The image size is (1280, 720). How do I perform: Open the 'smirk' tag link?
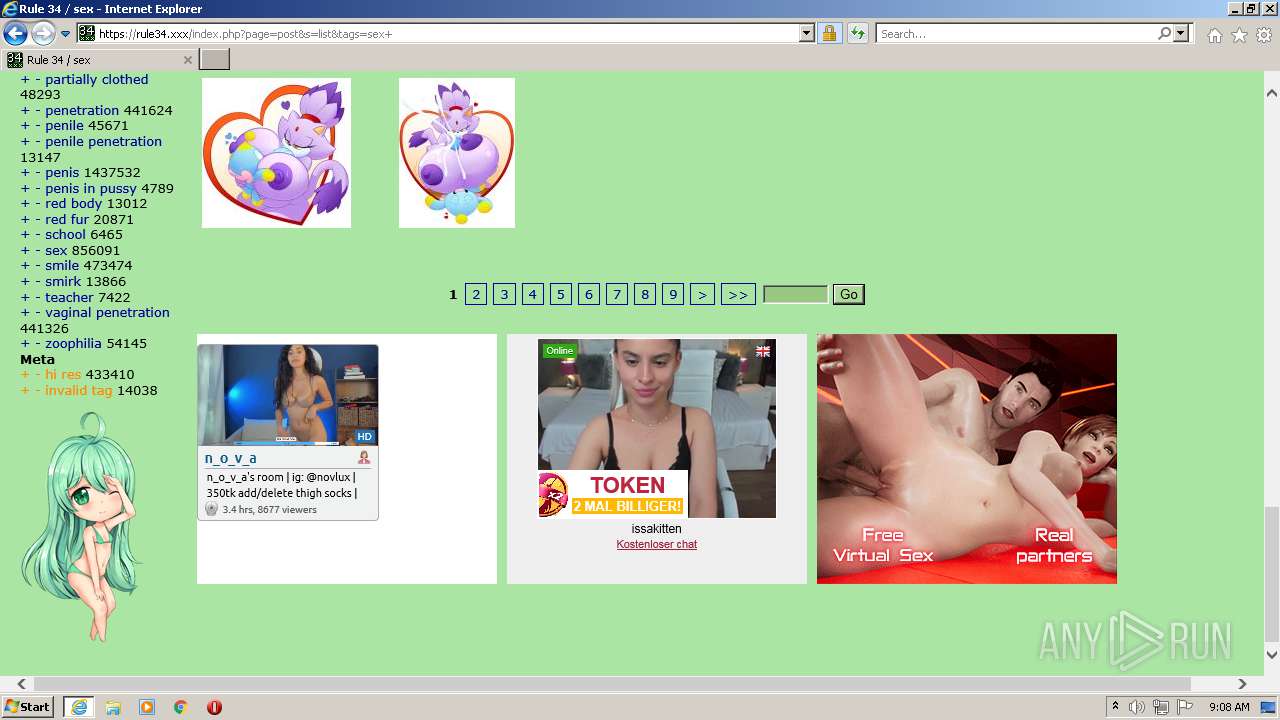63,281
